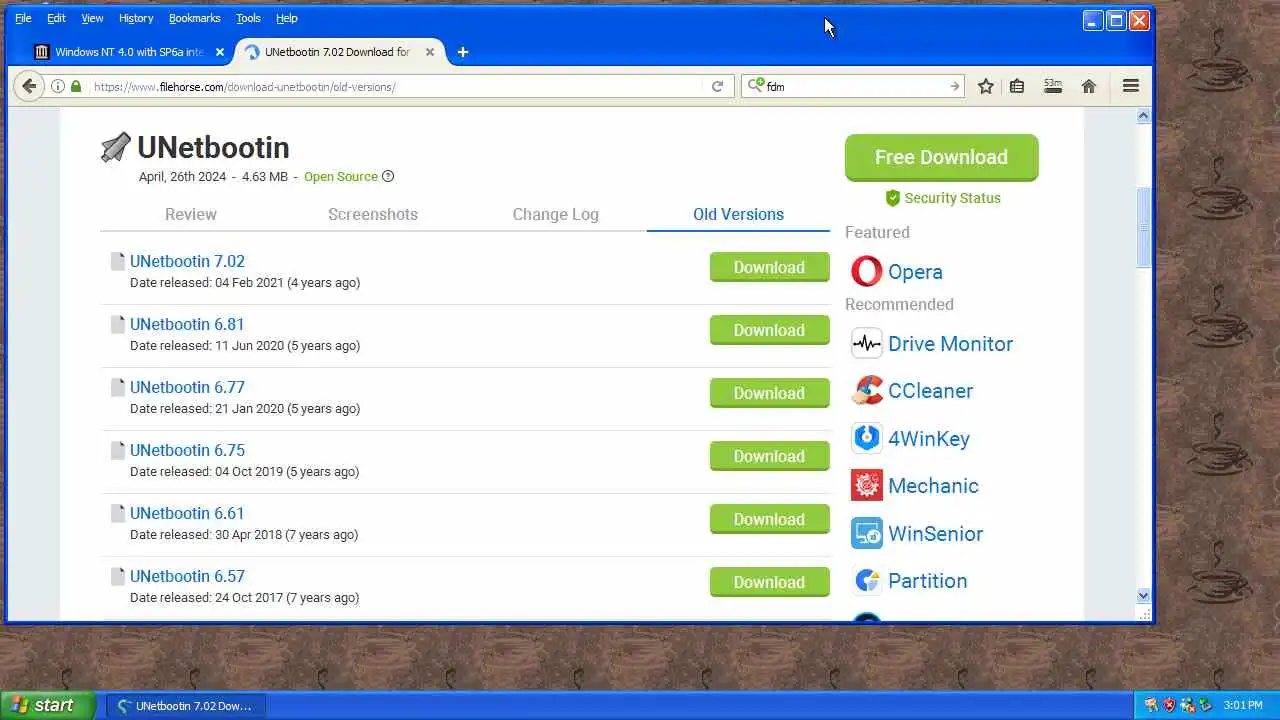Bookmark this page with the star icon
Viewport: 1280px width, 720px height.
[986, 87]
